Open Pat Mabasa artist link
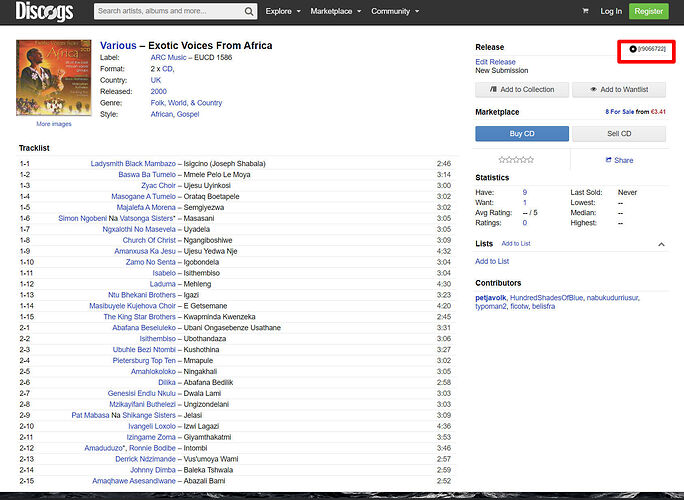The width and height of the screenshot is (684, 500). pyautogui.click(x=90, y=415)
